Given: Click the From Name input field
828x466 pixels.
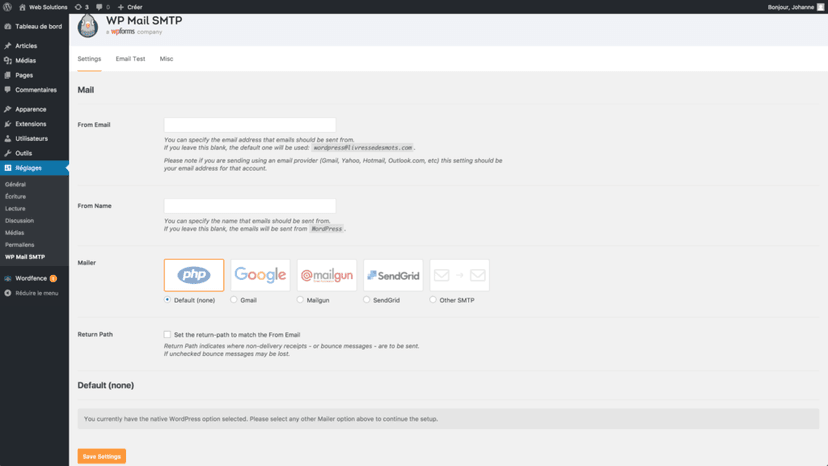Looking at the screenshot, I should (x=250, y=206).
